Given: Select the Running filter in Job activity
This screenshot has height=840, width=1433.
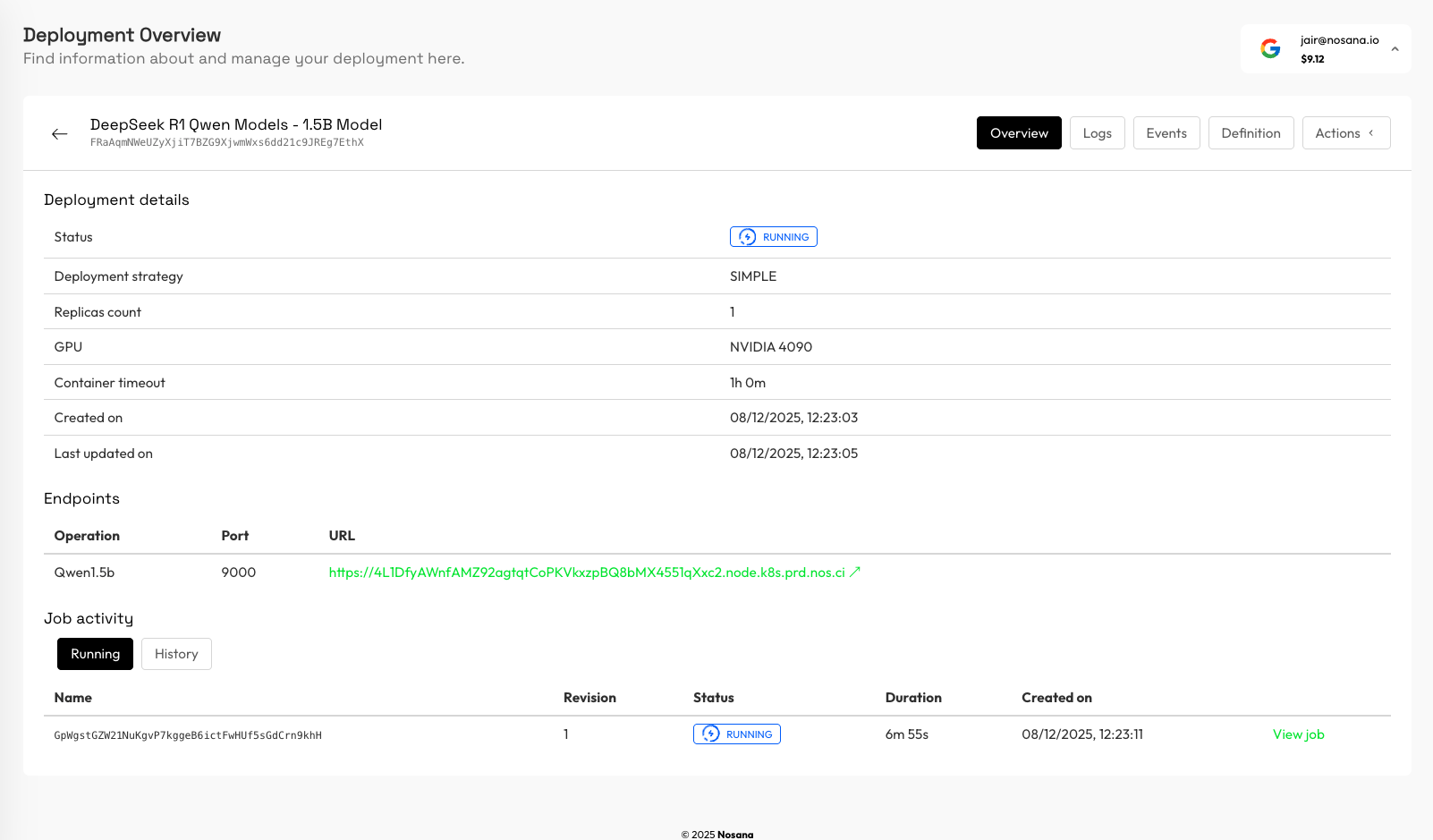Looking at the screenshot, I should pyautogui.click(x=95, y=654).
